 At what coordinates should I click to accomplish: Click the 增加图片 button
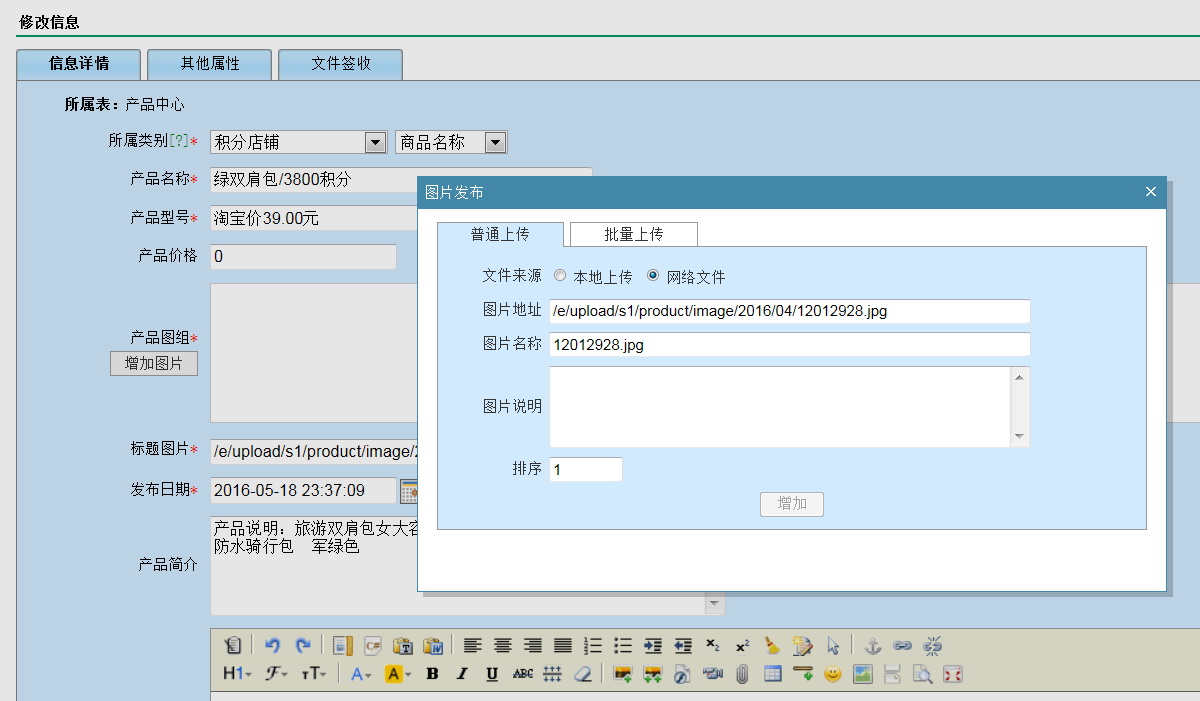153,364
